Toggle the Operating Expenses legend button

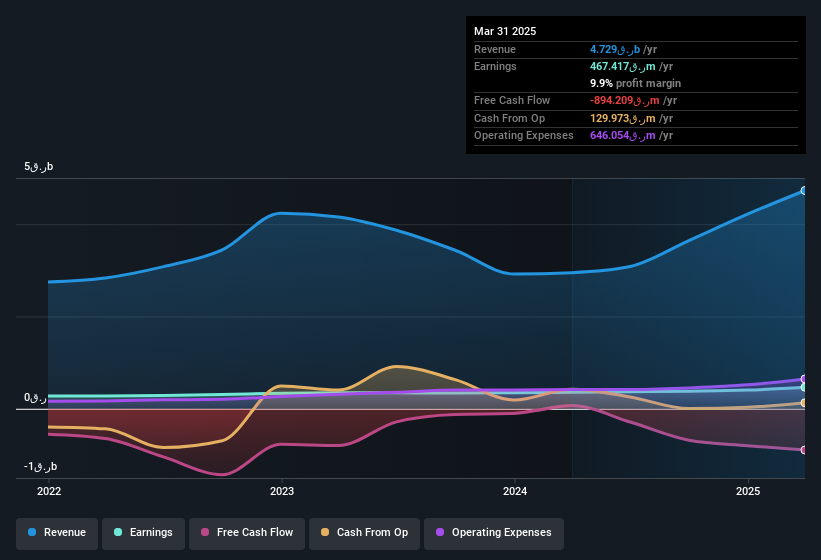click(x=494, y=533)
